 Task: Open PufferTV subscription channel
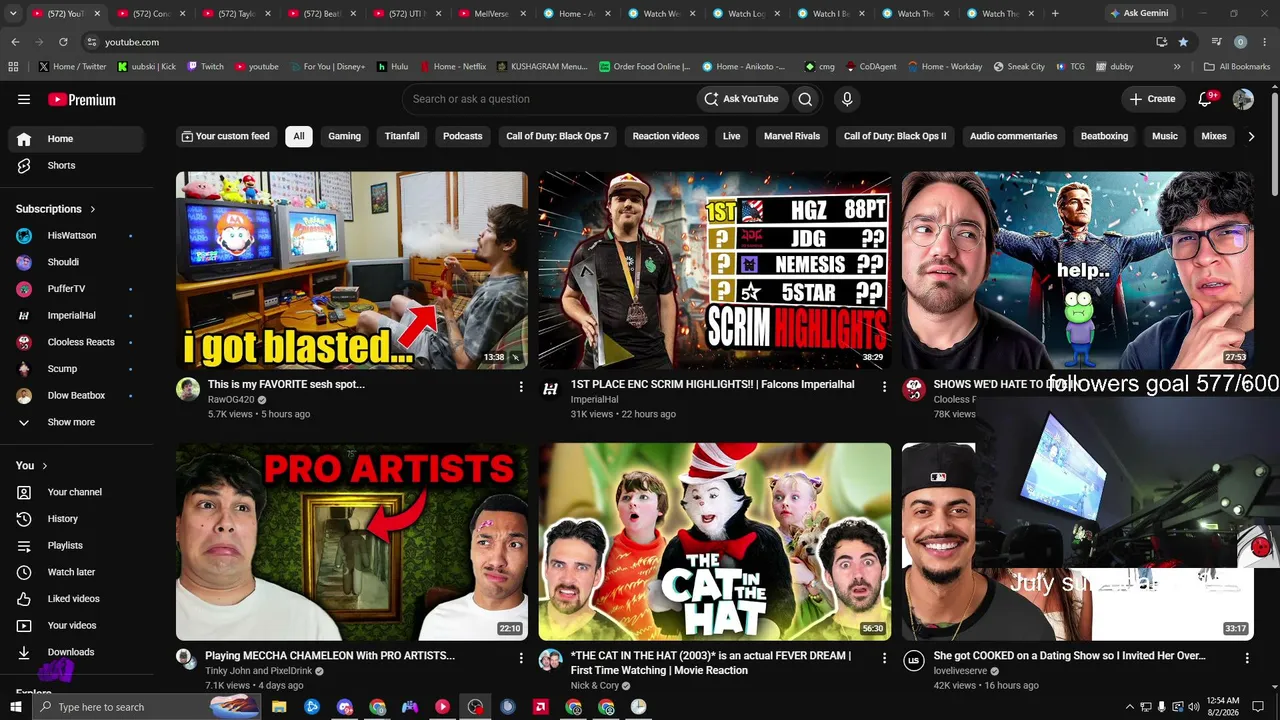(x=76, y=289)
